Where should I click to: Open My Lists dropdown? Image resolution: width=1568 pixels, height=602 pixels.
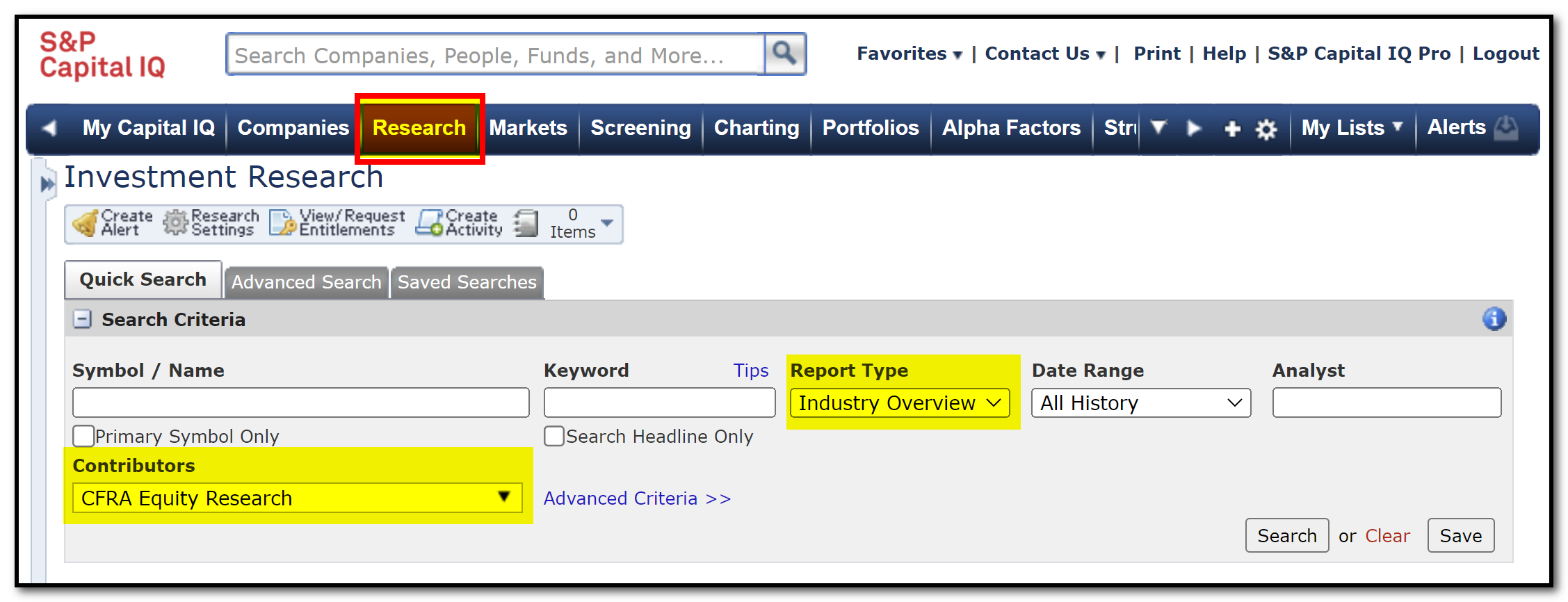[x=1352, y=128]
